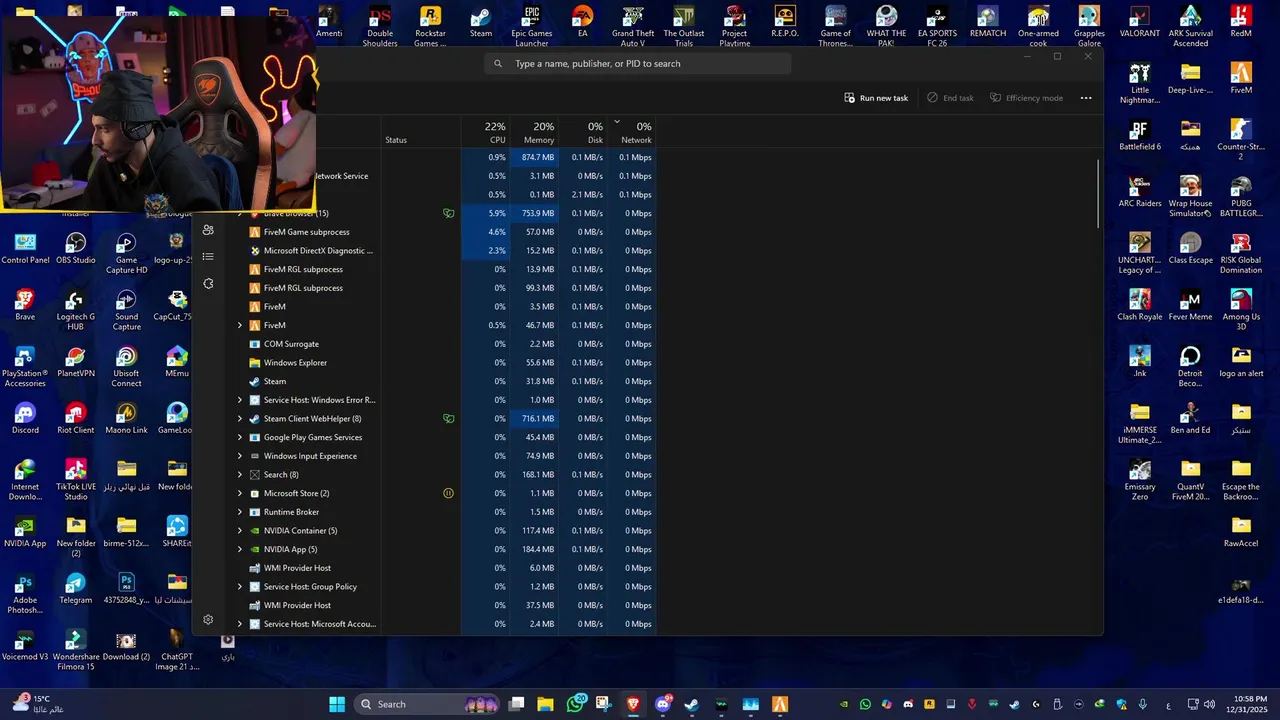Image resolution: width=1280 pixels, height=720 pixels.
Task: Click the Task Manager search box
Action: coord(638,63)
